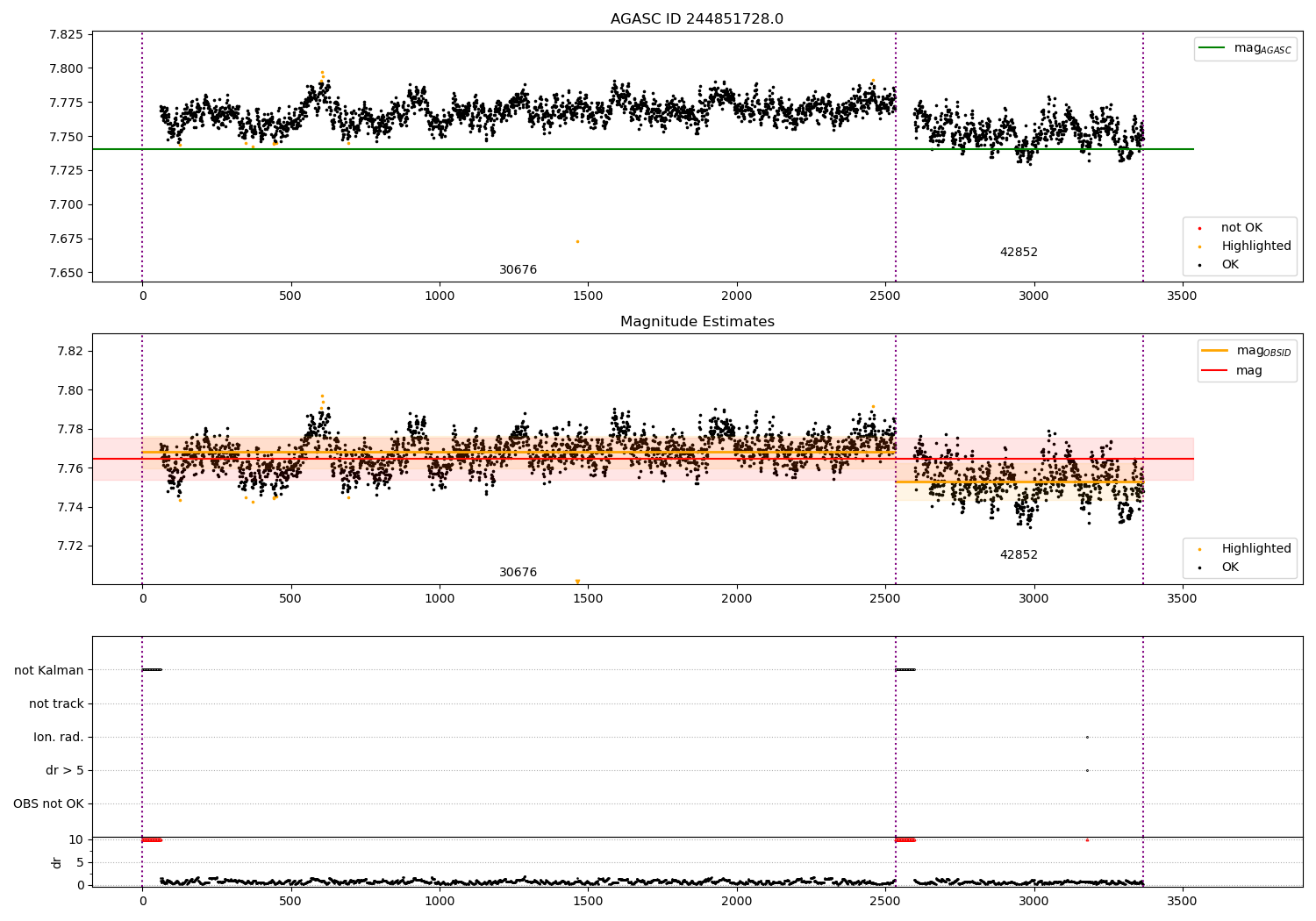Click the "7.725" y-axis tick label
Viewport: 1316px width, 921px height.
[x=66, y=170]
